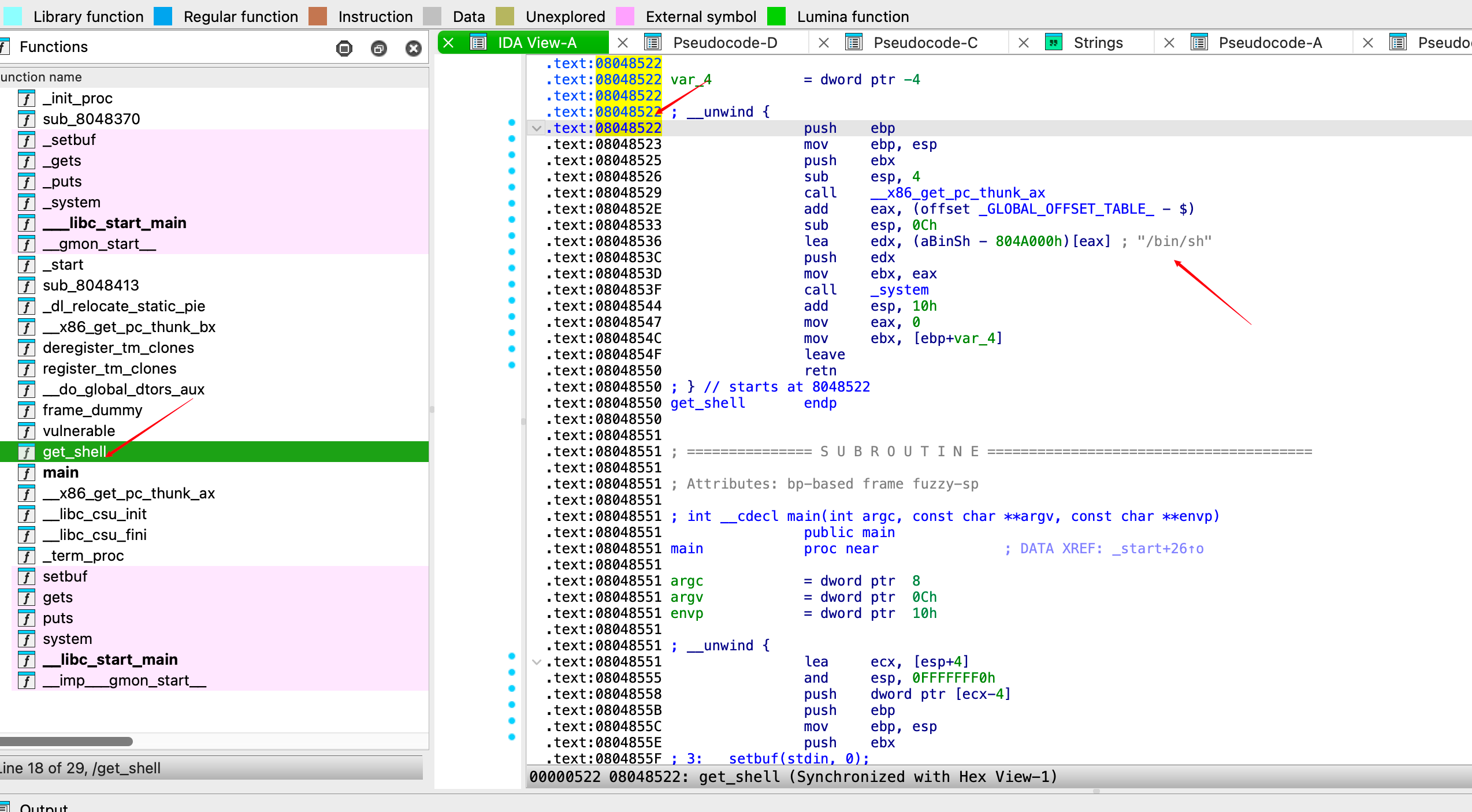Select the _puts function

click(x=214, y=181)
